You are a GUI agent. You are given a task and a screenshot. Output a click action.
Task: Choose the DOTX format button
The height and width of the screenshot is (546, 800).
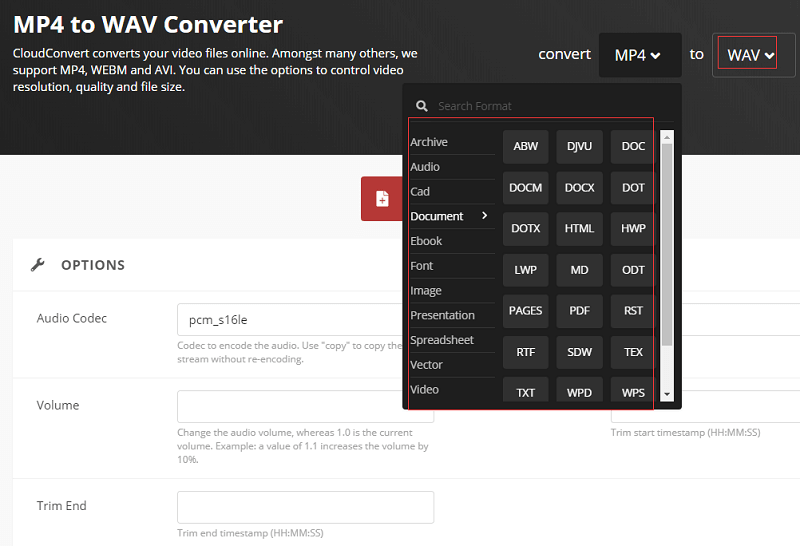click(x=526, y=229)
